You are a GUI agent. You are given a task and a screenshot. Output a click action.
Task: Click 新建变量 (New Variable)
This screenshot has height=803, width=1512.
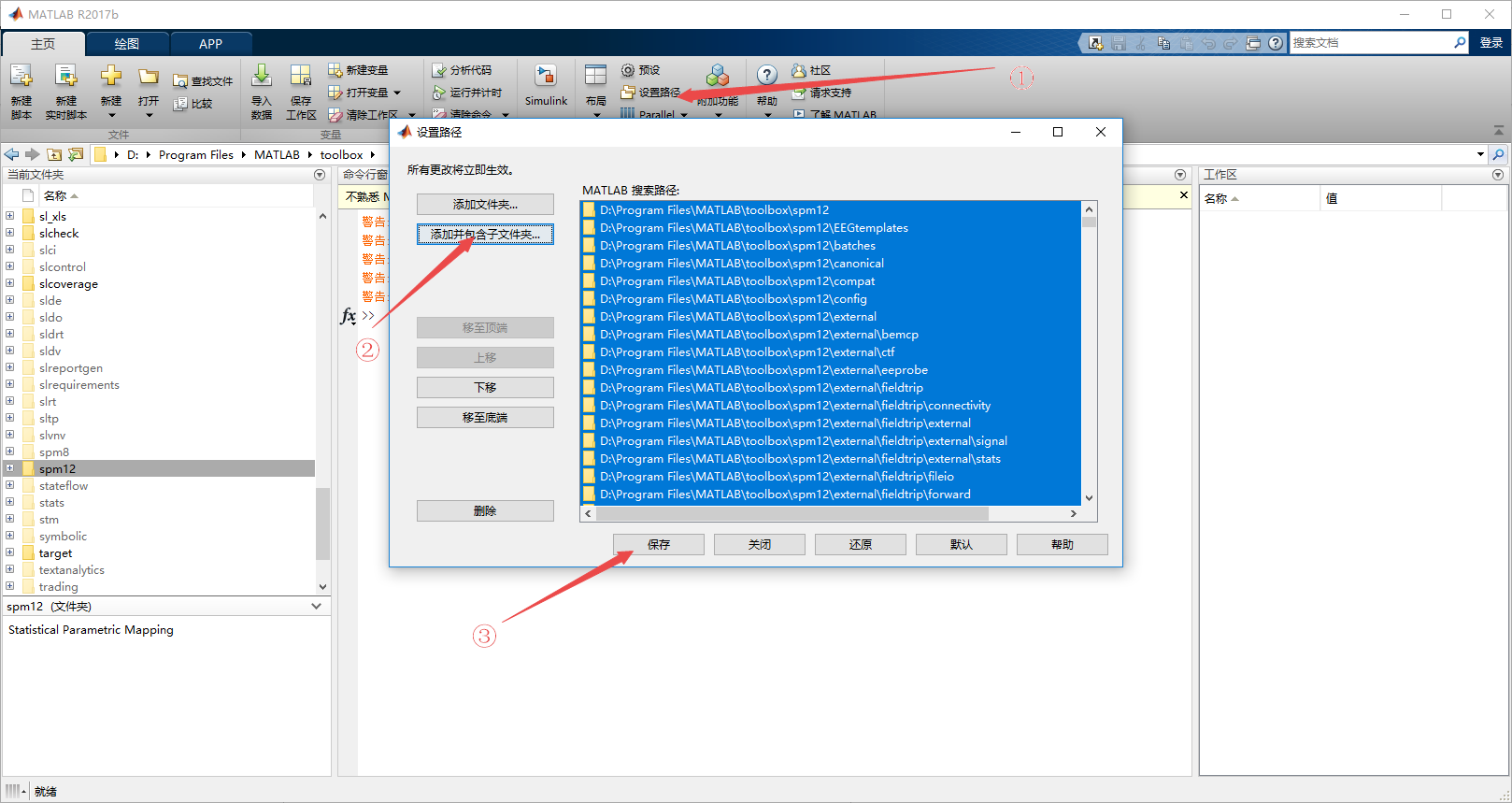(x=358, y=70)
